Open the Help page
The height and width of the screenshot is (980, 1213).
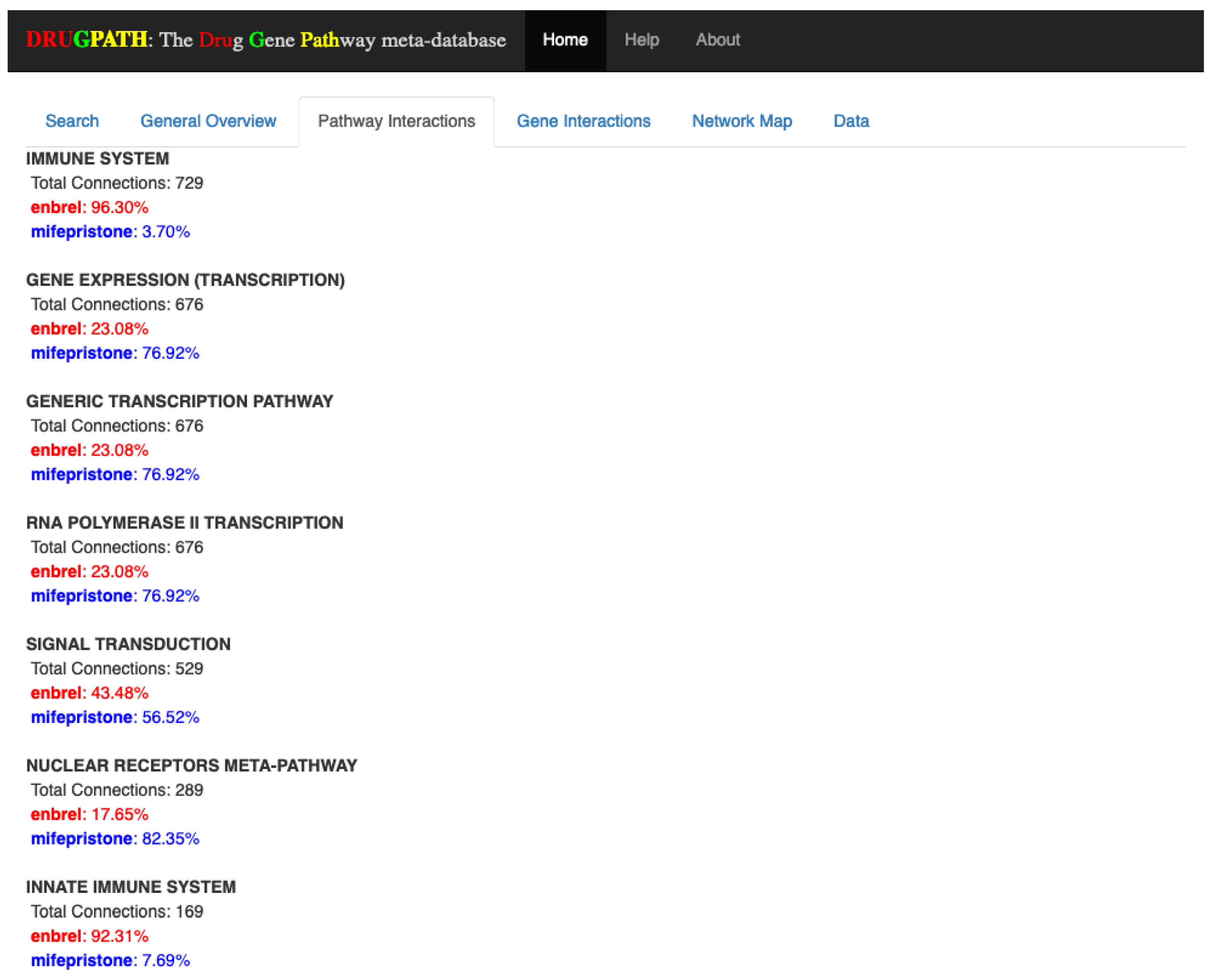(641, 40)
